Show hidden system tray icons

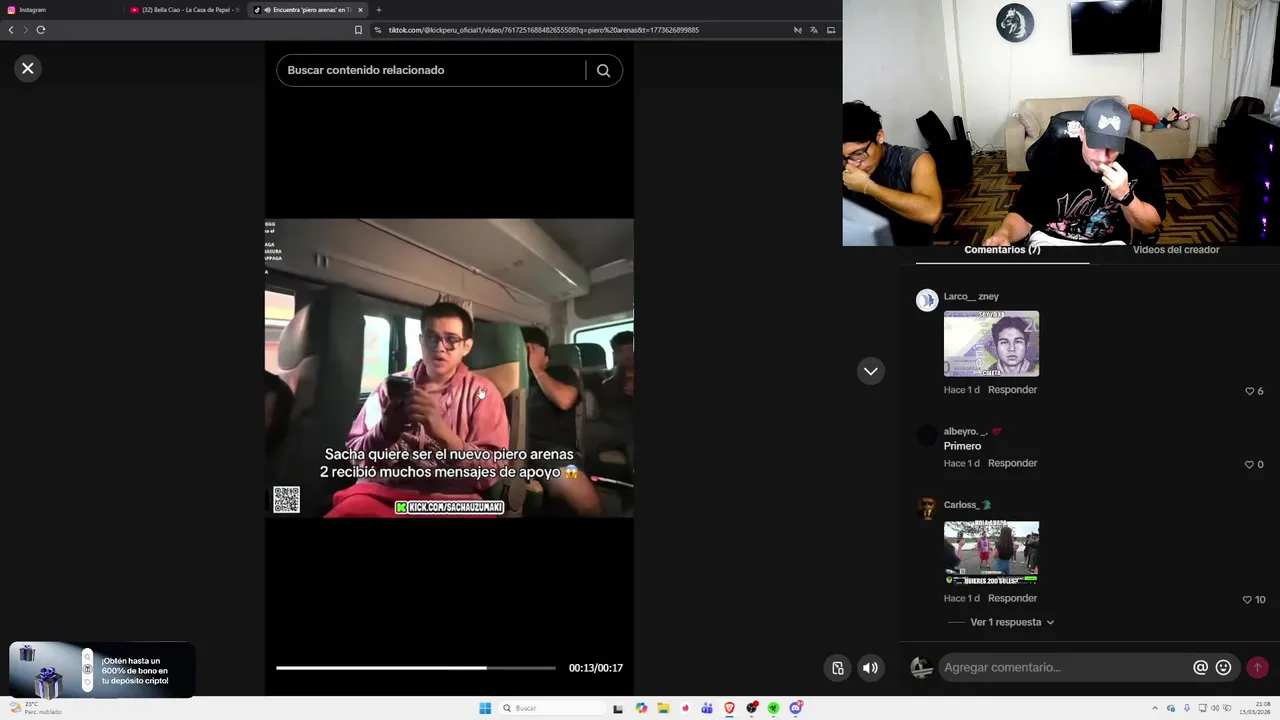(1154, 708)
